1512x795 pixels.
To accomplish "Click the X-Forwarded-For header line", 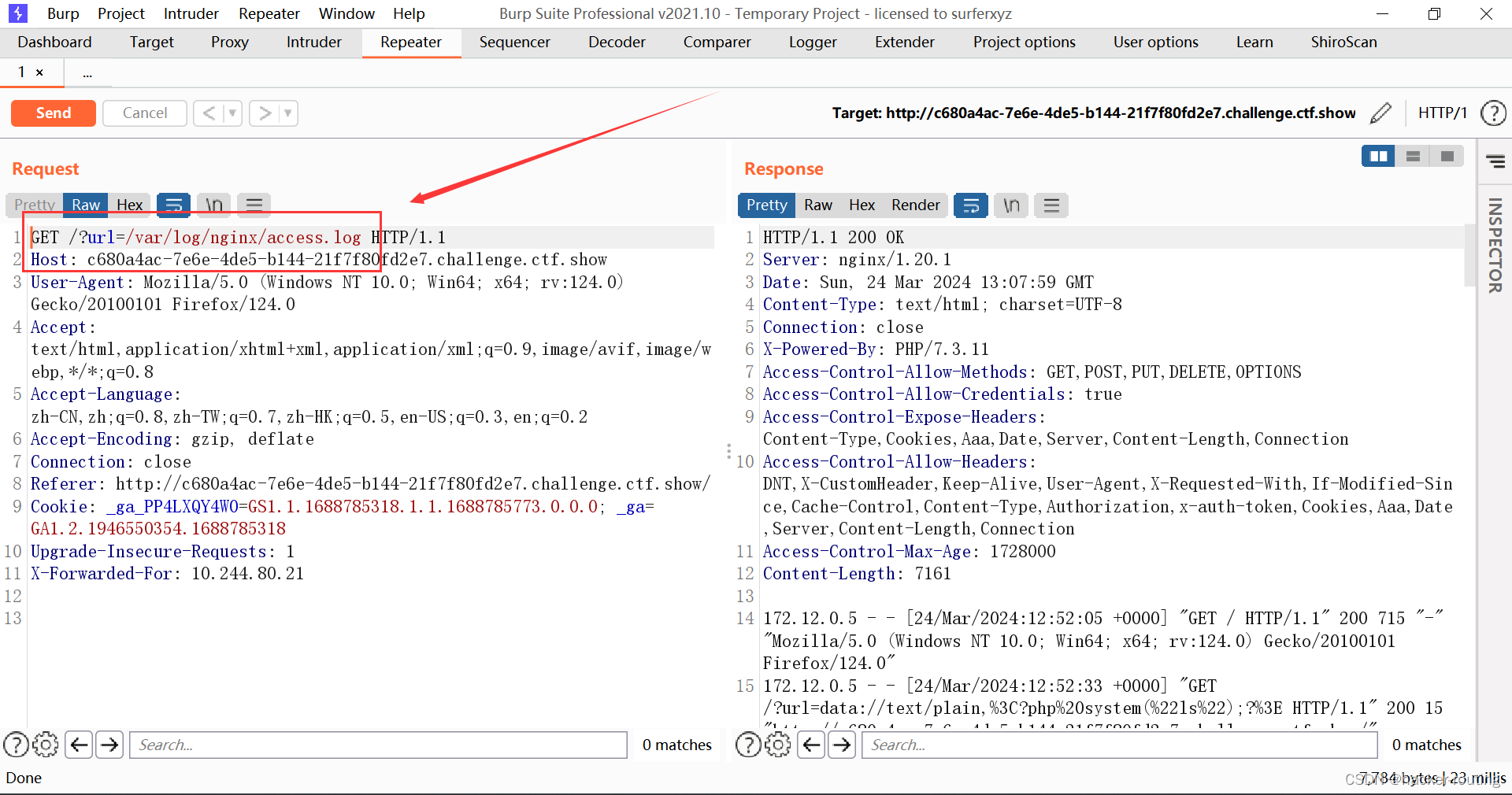I will point(167,574).
